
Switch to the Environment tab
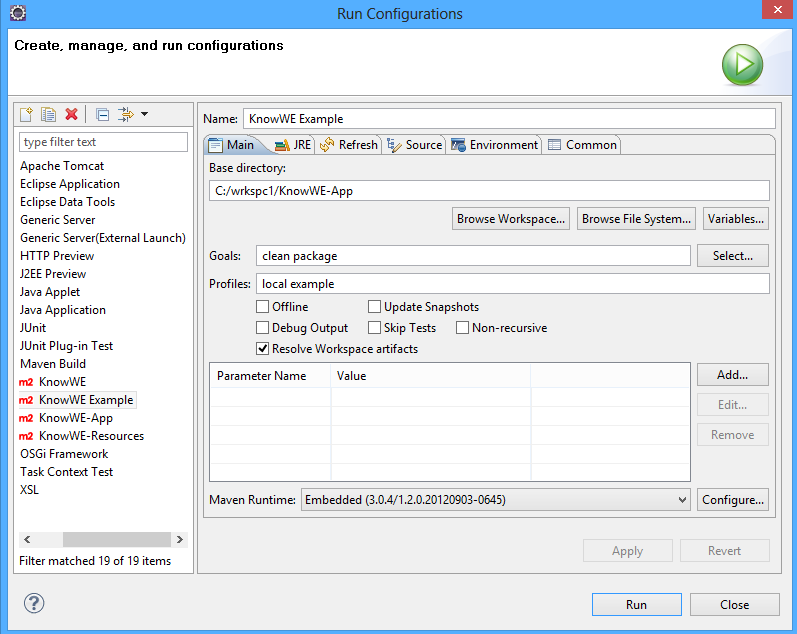pos(495,145)
